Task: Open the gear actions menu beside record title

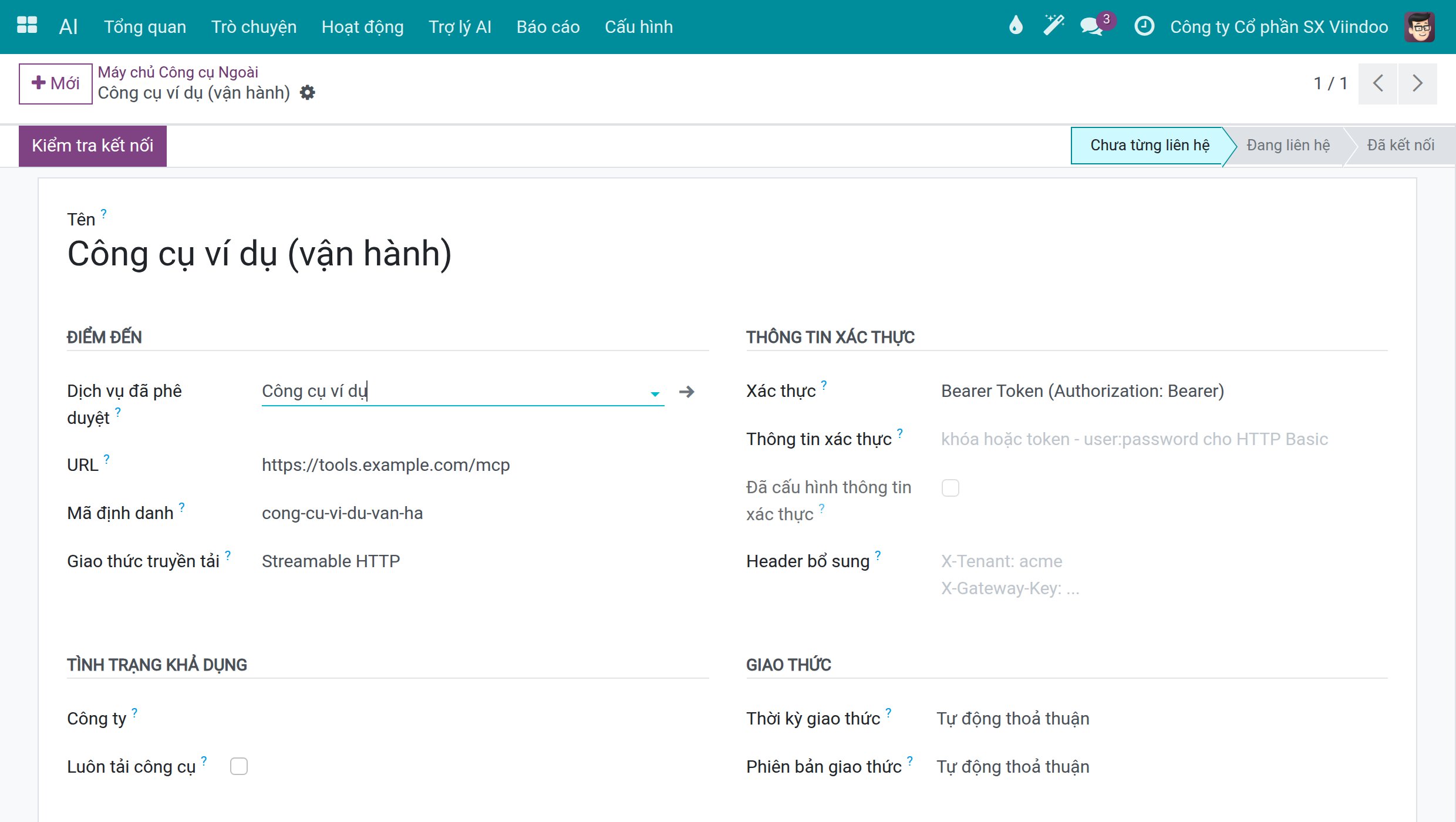Action: pyautogui.click(x=308, y=93)
